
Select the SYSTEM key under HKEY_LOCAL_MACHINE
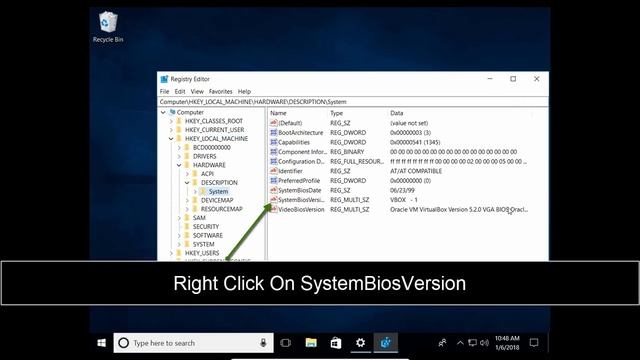click(x=203, y=244)
